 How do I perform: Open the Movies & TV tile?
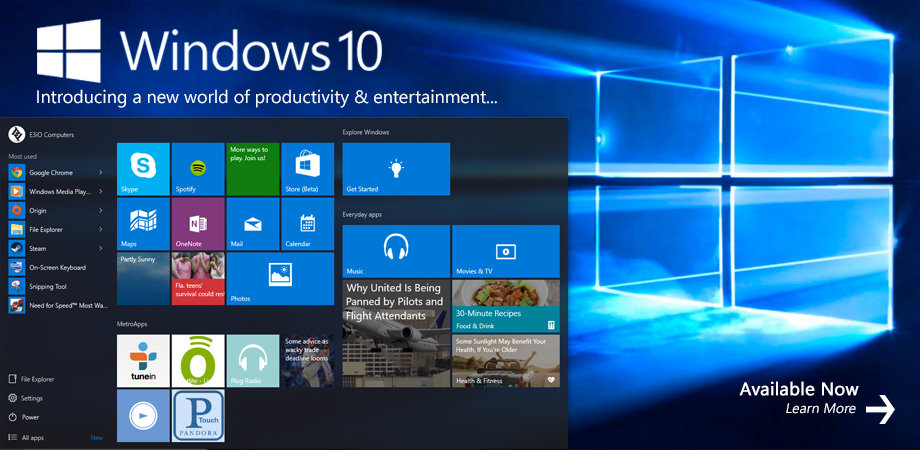tap(506, 251)
